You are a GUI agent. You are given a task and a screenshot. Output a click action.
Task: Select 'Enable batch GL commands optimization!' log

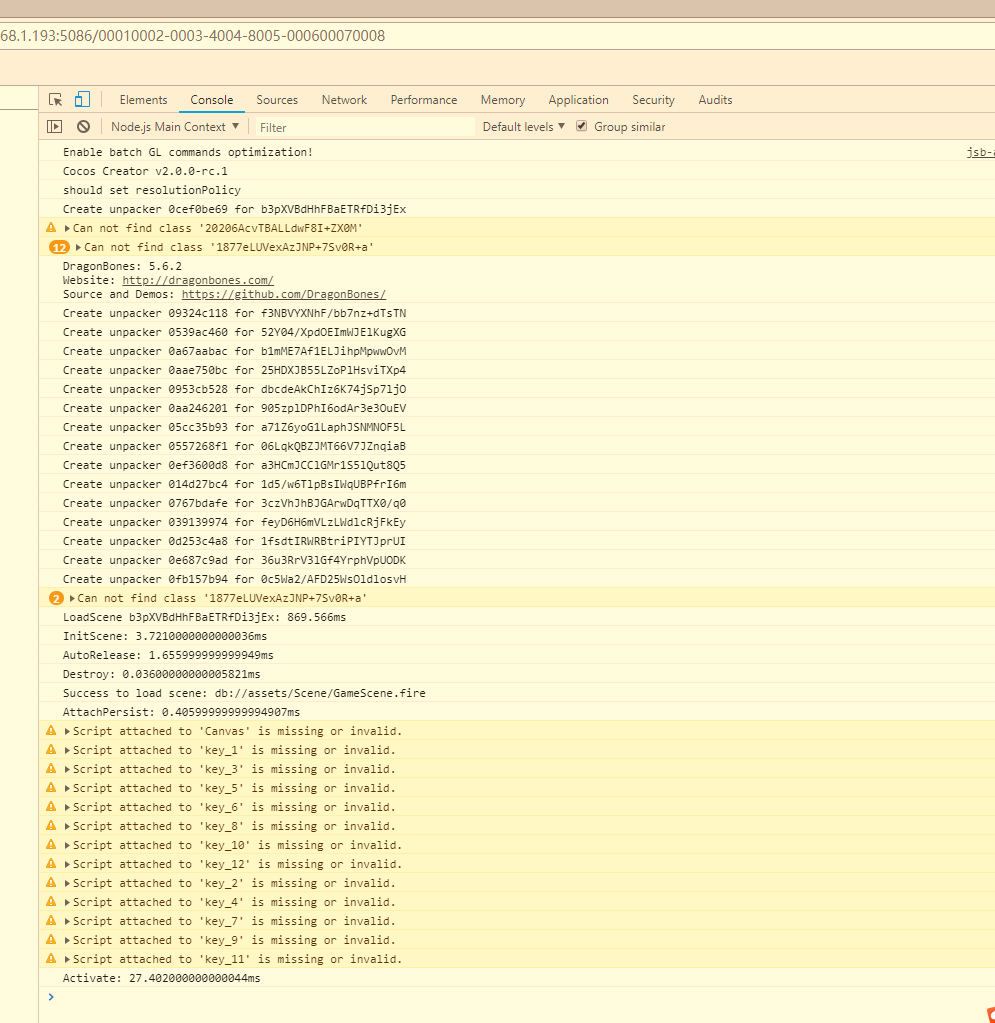pyautogui.click(x=188, y=152)
